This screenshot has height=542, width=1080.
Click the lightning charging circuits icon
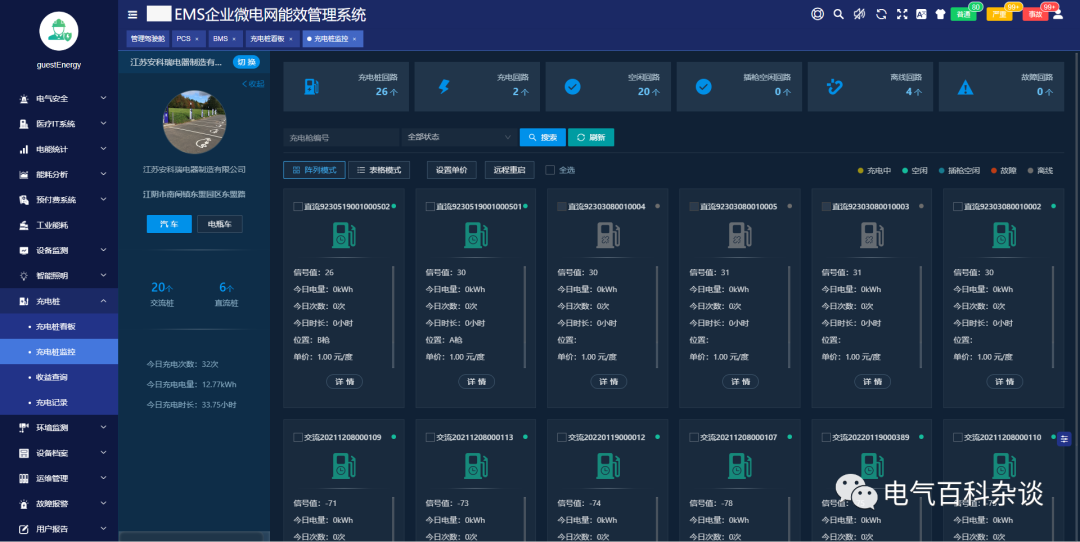(x=444, y=87)
